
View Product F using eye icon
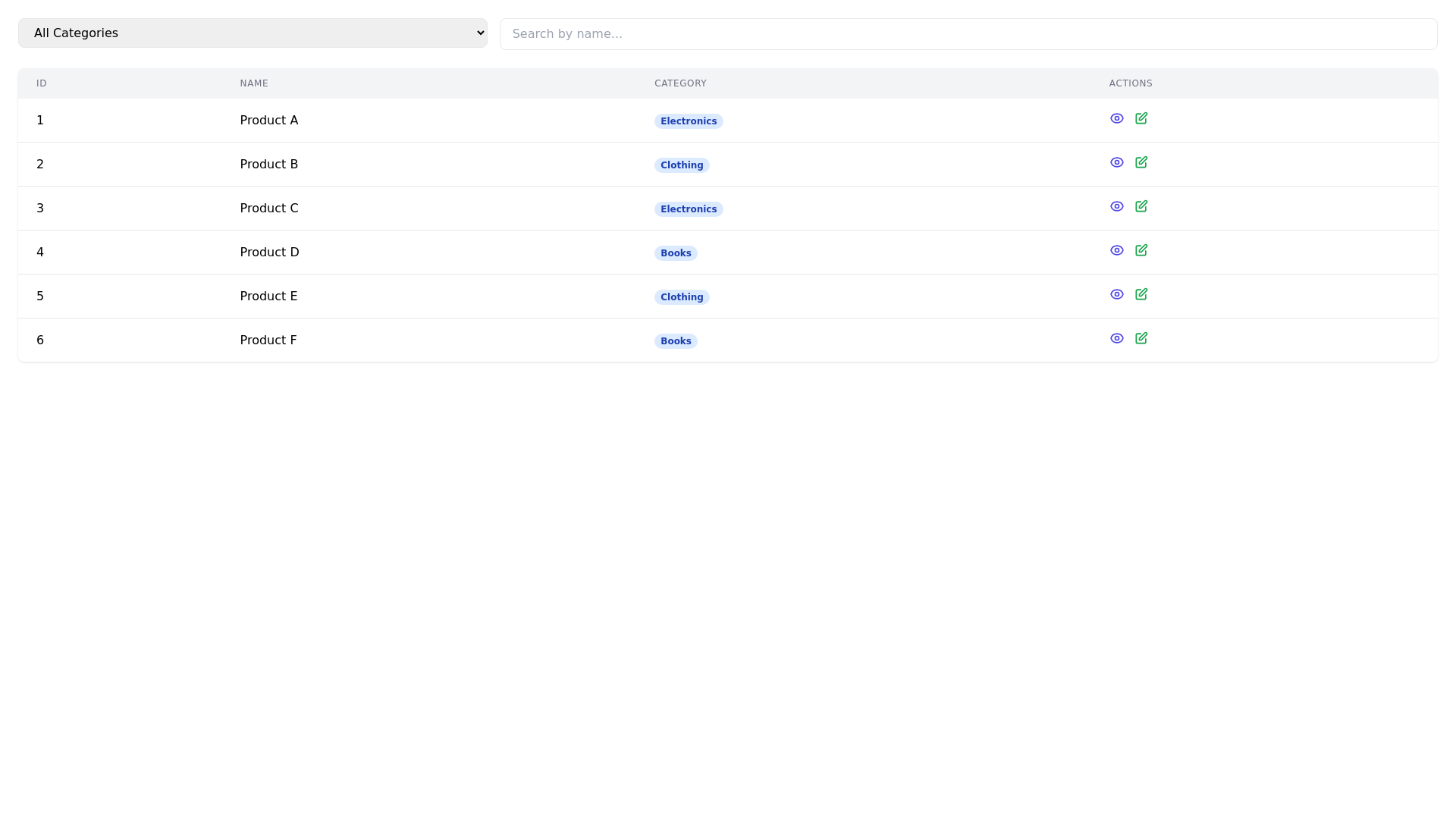(1116, 338)
